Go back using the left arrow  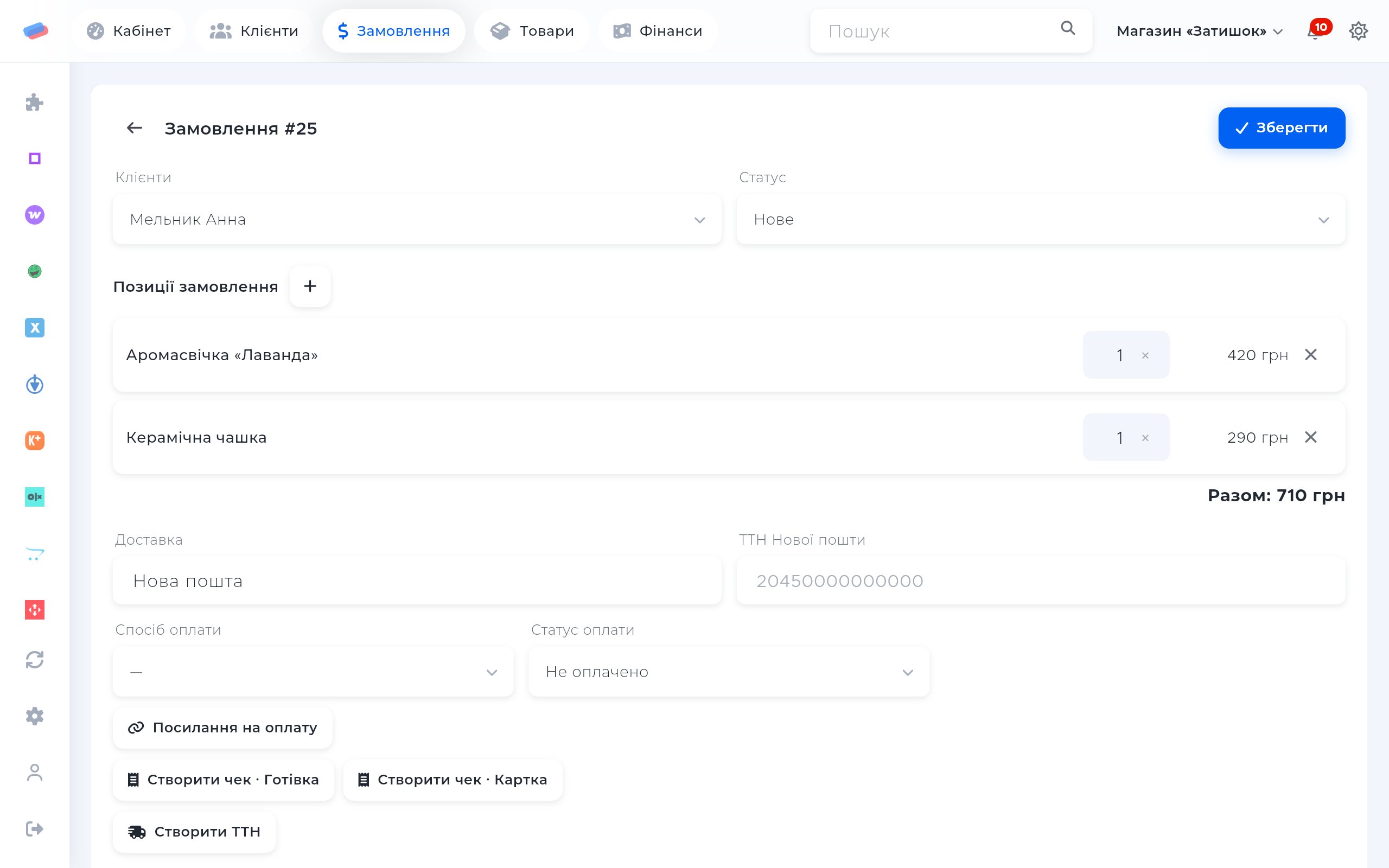point(135,128)
